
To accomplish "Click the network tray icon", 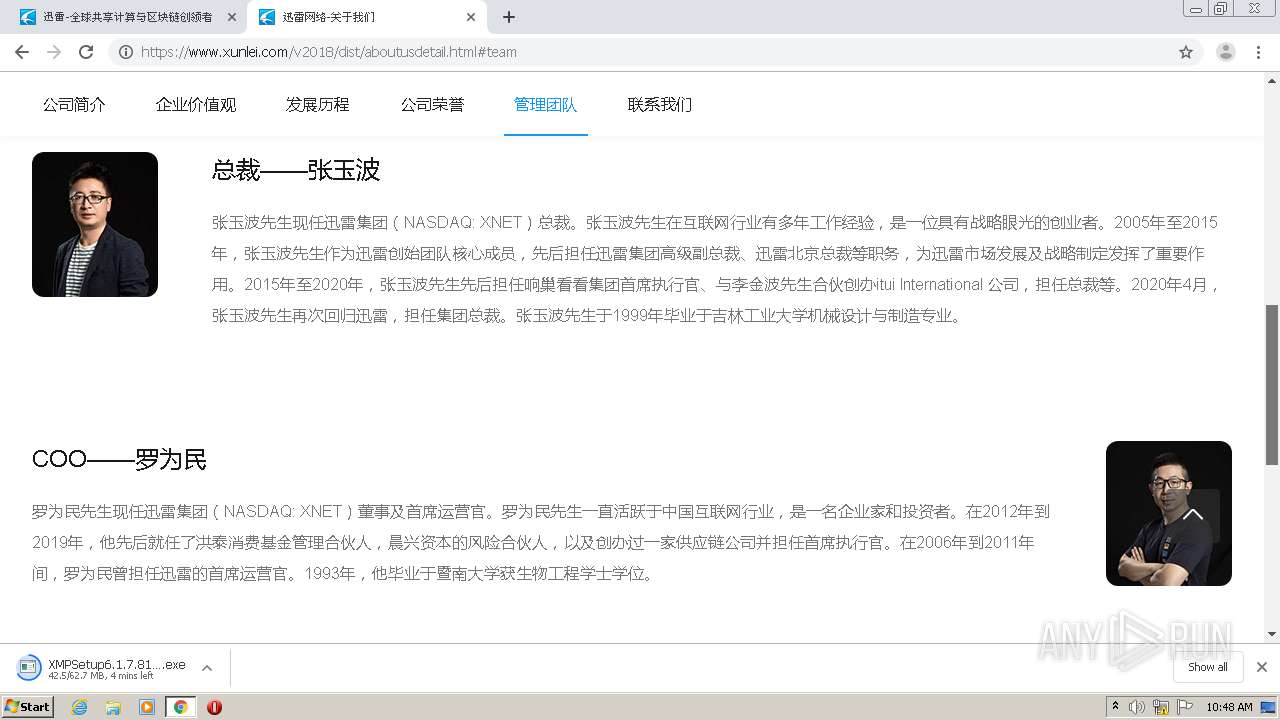I will click(1161, 707).
